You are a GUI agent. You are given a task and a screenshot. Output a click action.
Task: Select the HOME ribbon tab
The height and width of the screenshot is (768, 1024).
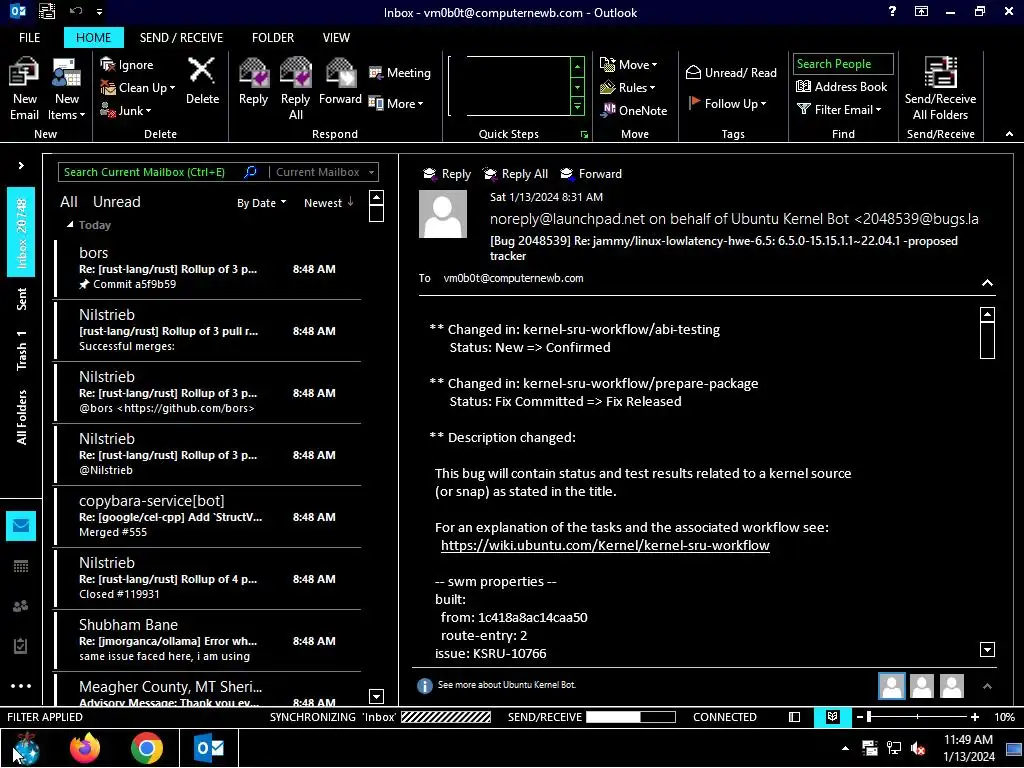[93, 37]
